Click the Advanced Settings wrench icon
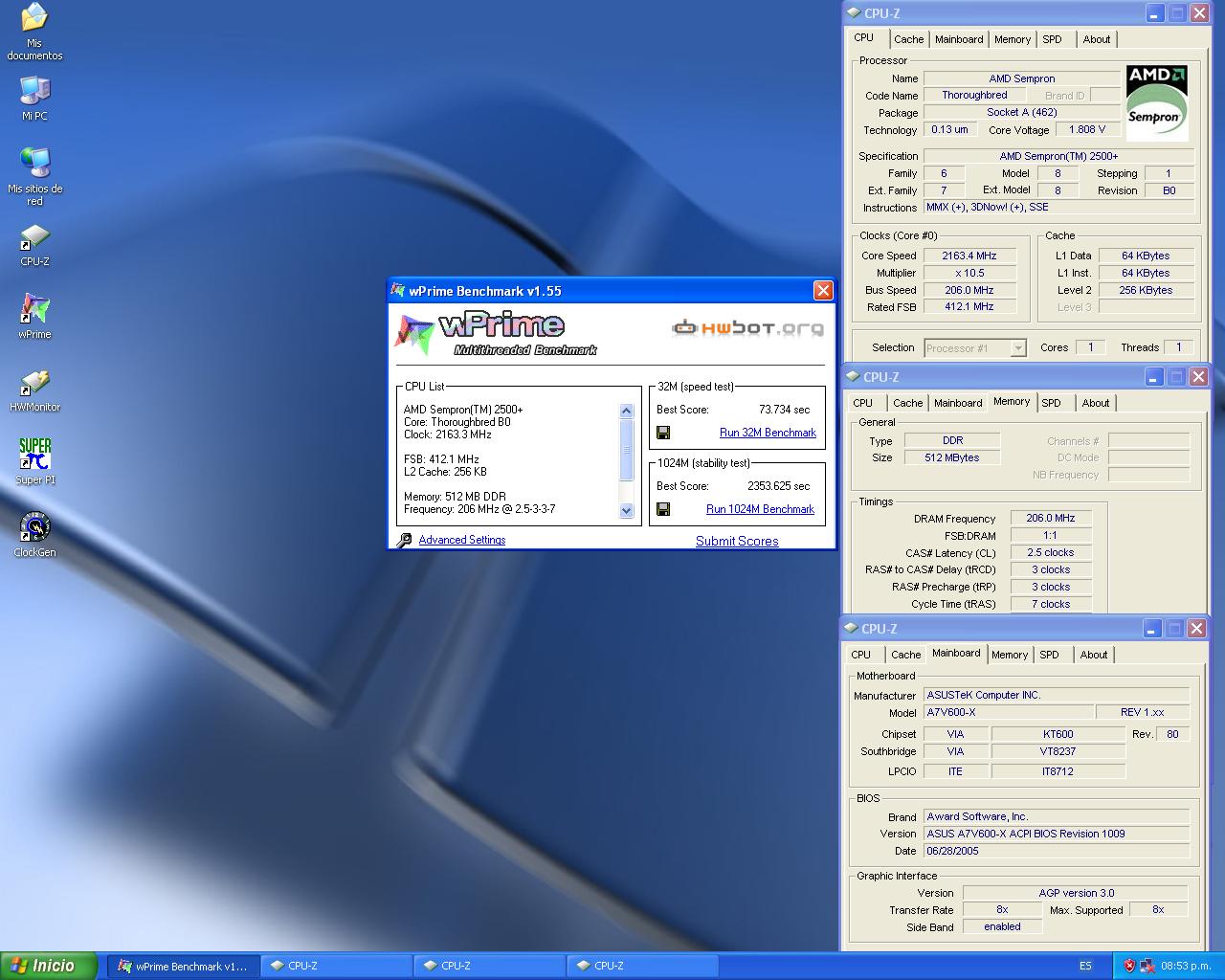This screenshot has height=980, width=1225. point(404,540)
